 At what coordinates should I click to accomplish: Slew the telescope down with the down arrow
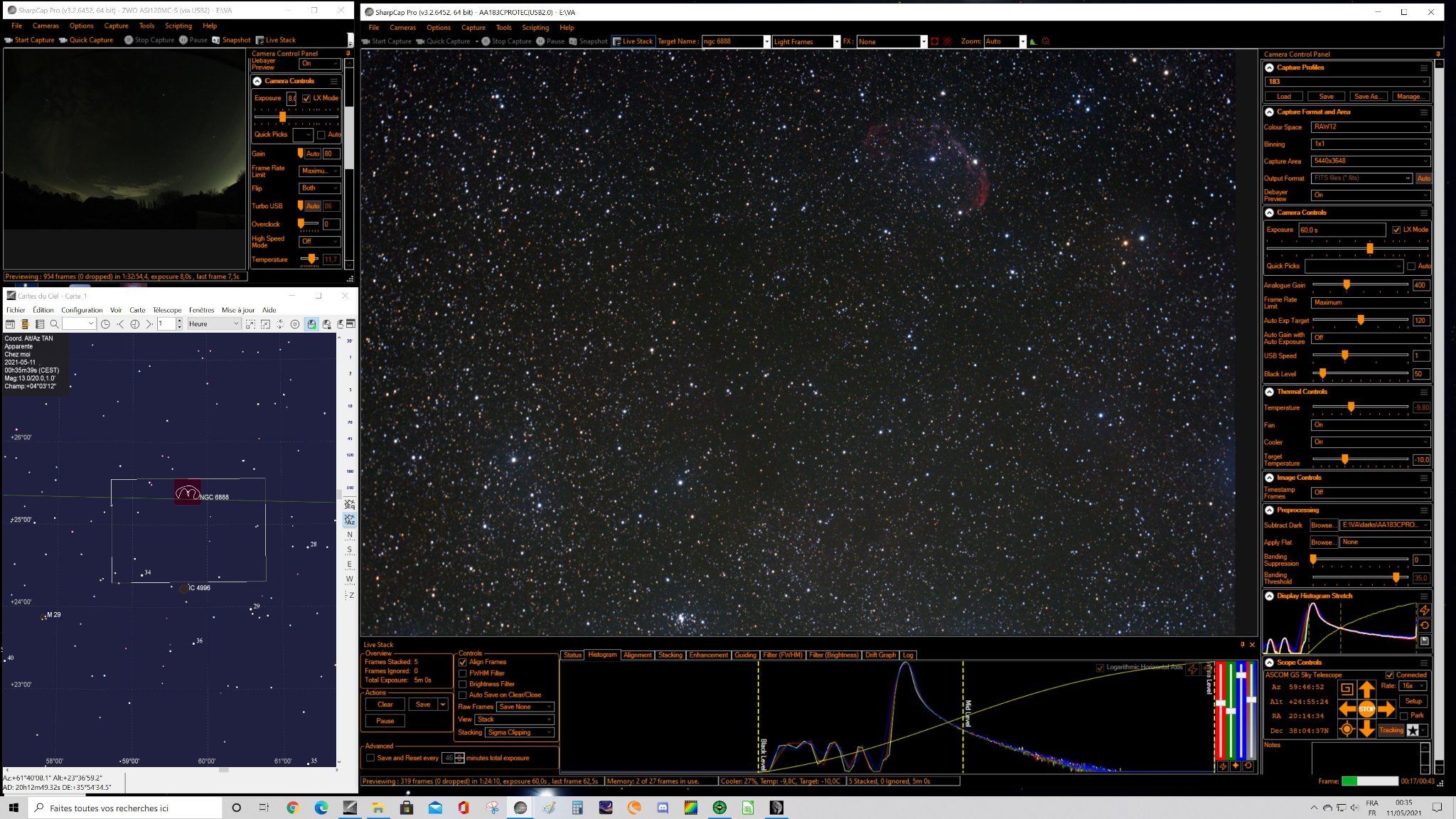coord(1366,729)
